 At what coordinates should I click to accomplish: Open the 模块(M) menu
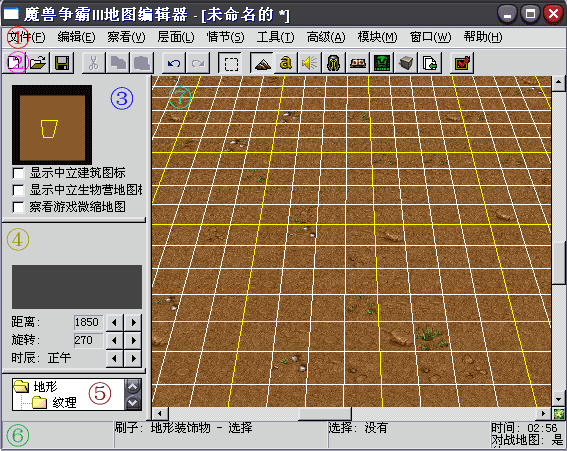coord(377,37)
